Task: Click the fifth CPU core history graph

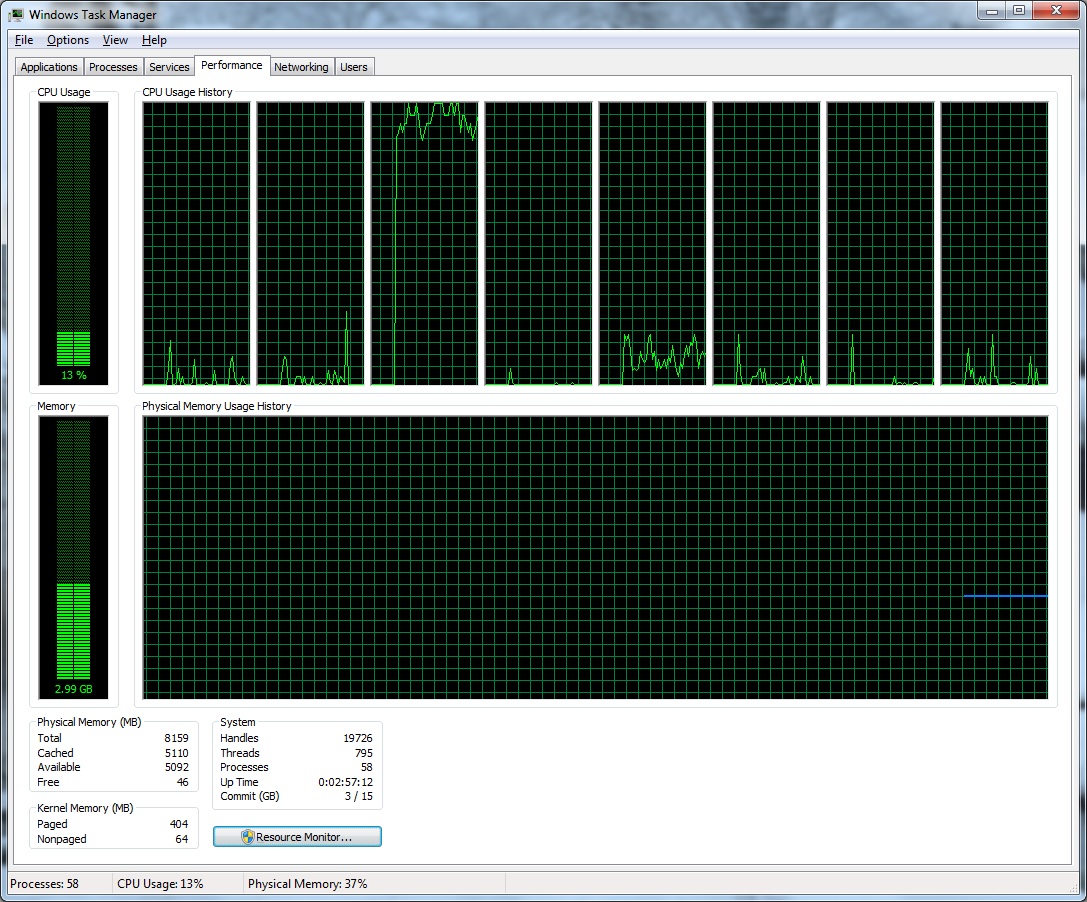Action: point(652,243)
